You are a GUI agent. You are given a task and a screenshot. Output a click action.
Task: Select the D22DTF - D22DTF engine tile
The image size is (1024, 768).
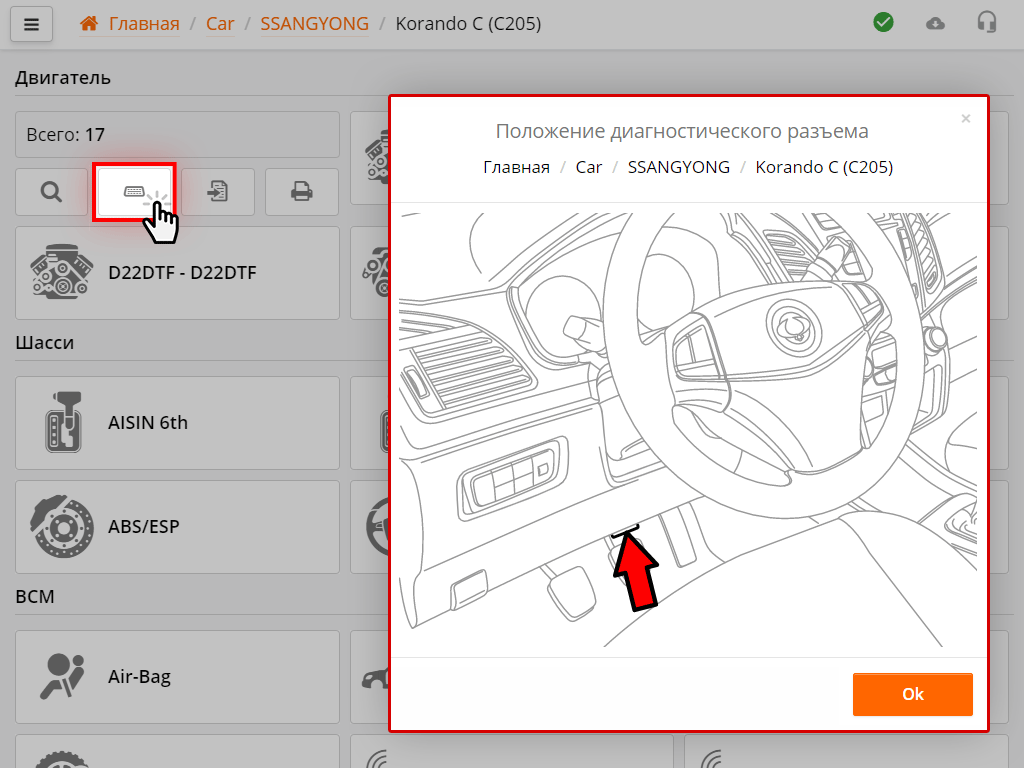click(x=177, y=272)
